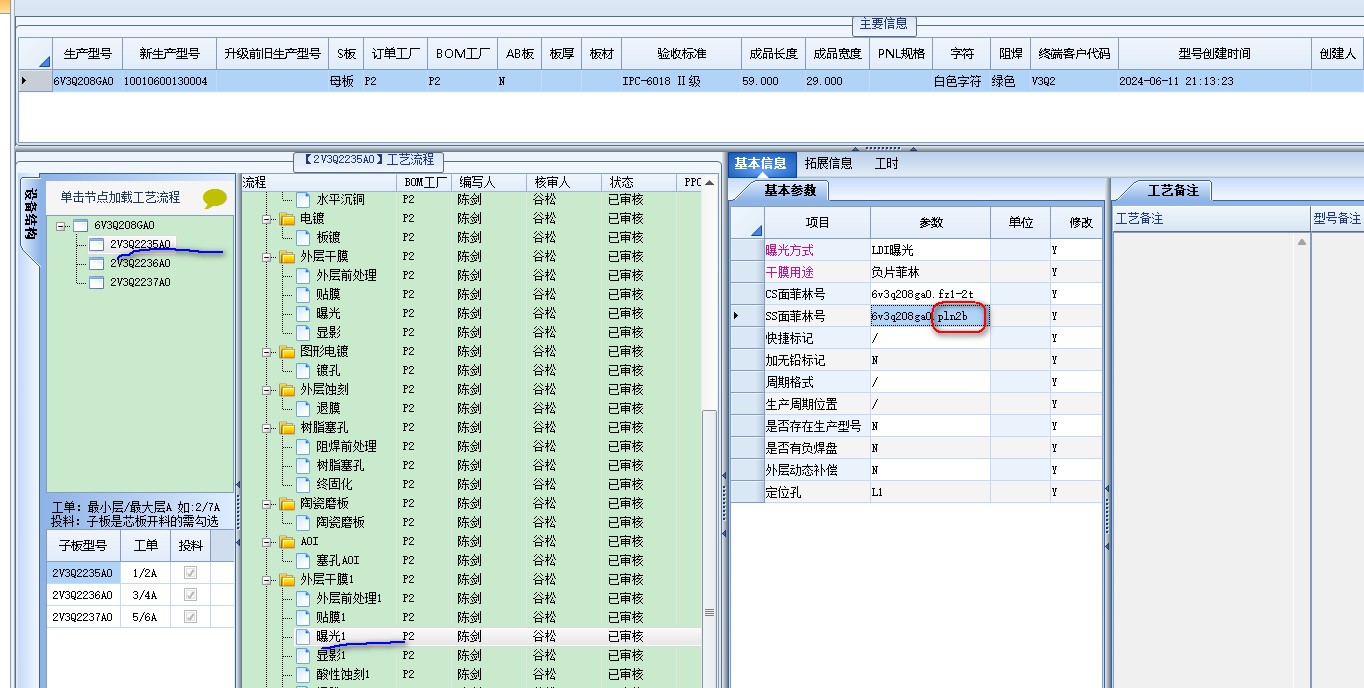Click the folder icon beside AOI
This screenshot has width=1364, height=688.
tap(288, 541)
